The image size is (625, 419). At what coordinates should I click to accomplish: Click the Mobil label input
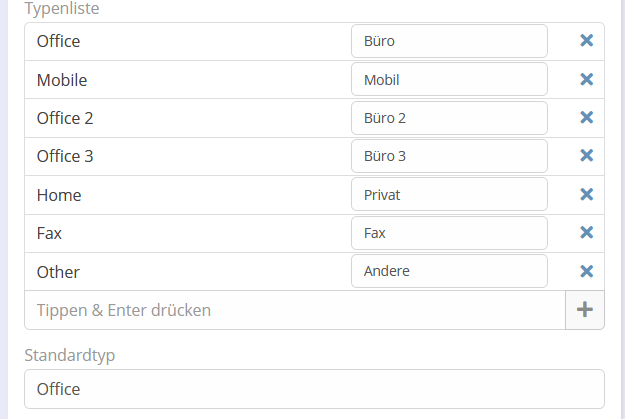tap(449, 79)
